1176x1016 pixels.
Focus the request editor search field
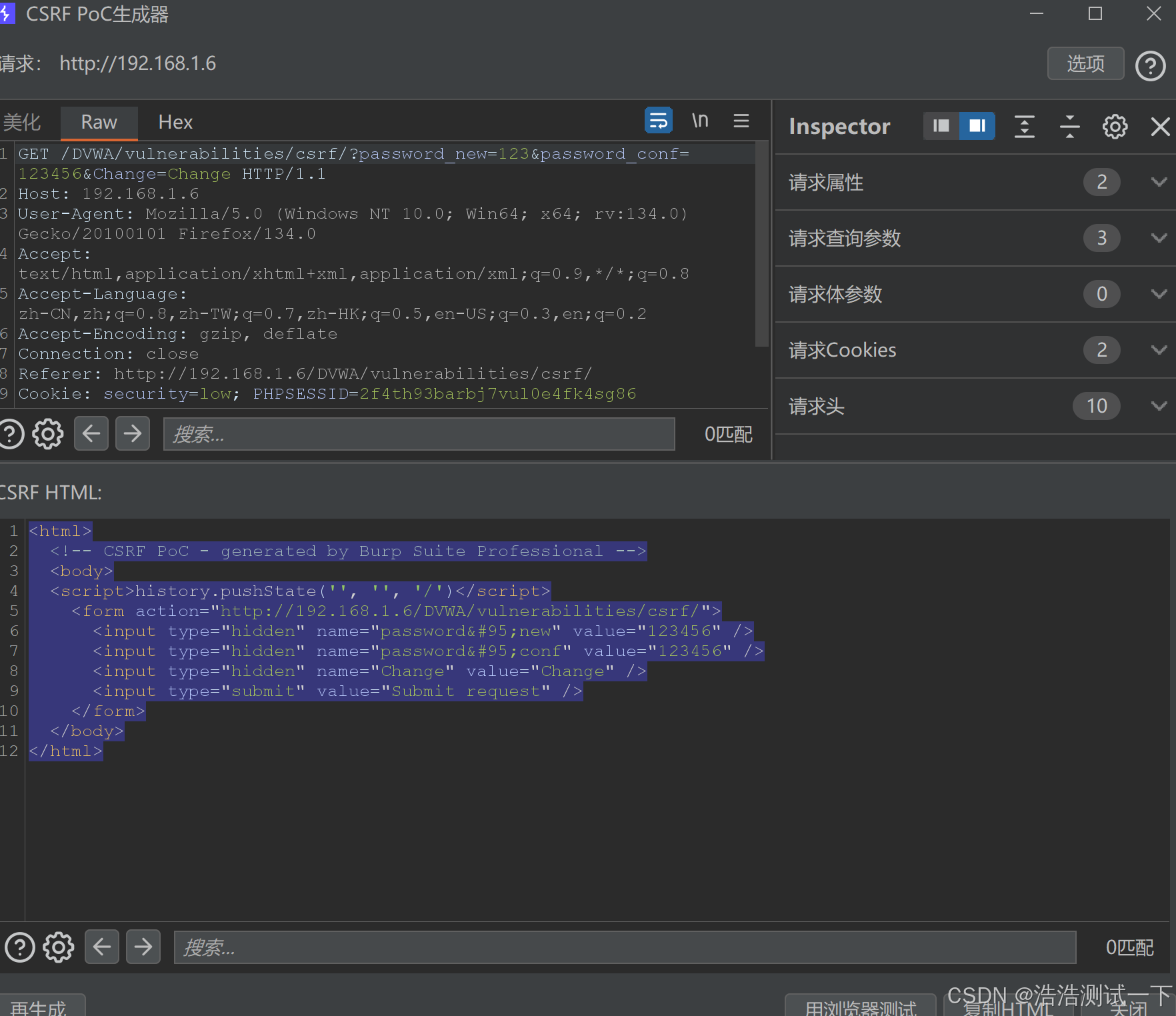click(419, 434)
